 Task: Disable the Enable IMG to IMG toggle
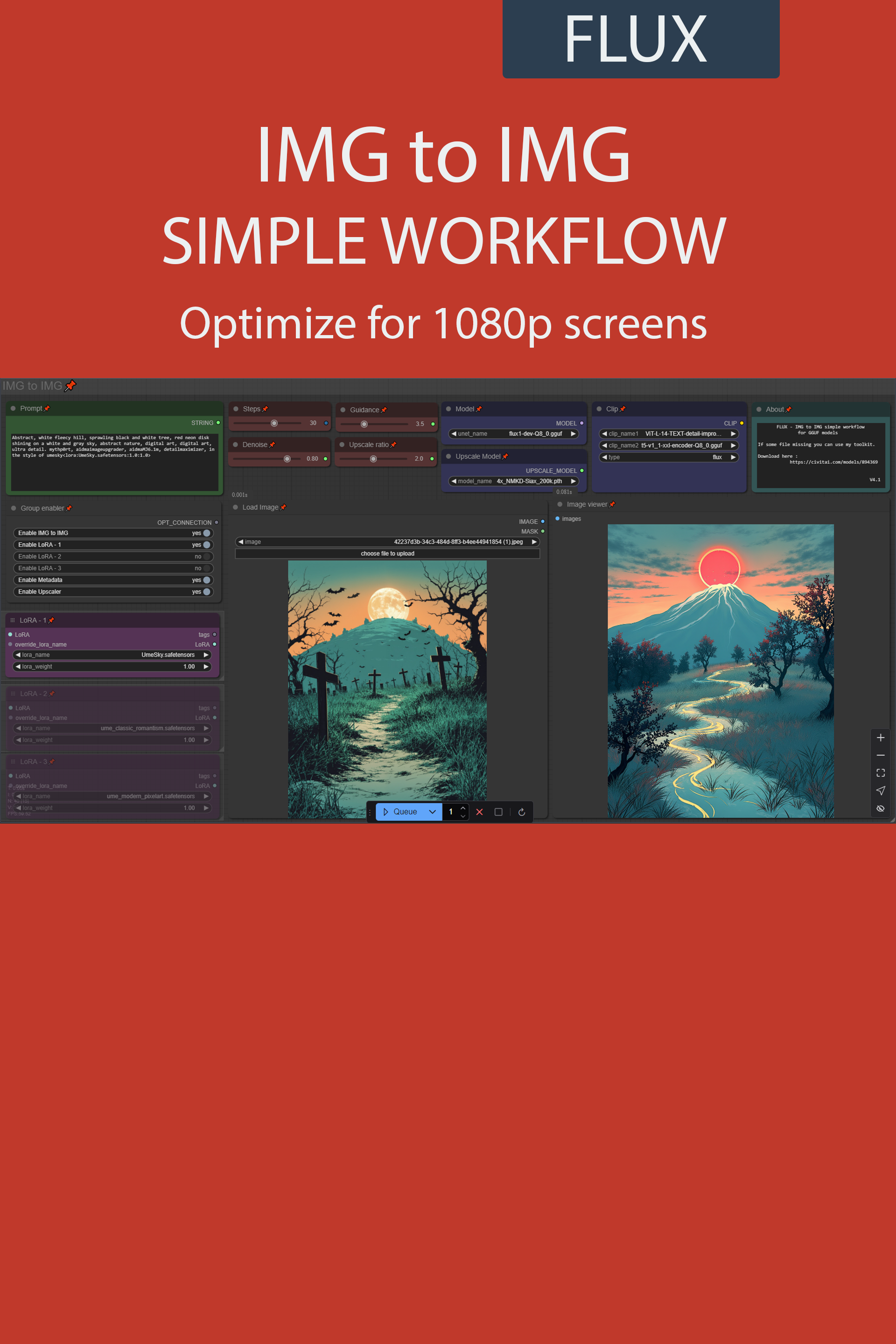pyautogui.click(x=206, y=533)
